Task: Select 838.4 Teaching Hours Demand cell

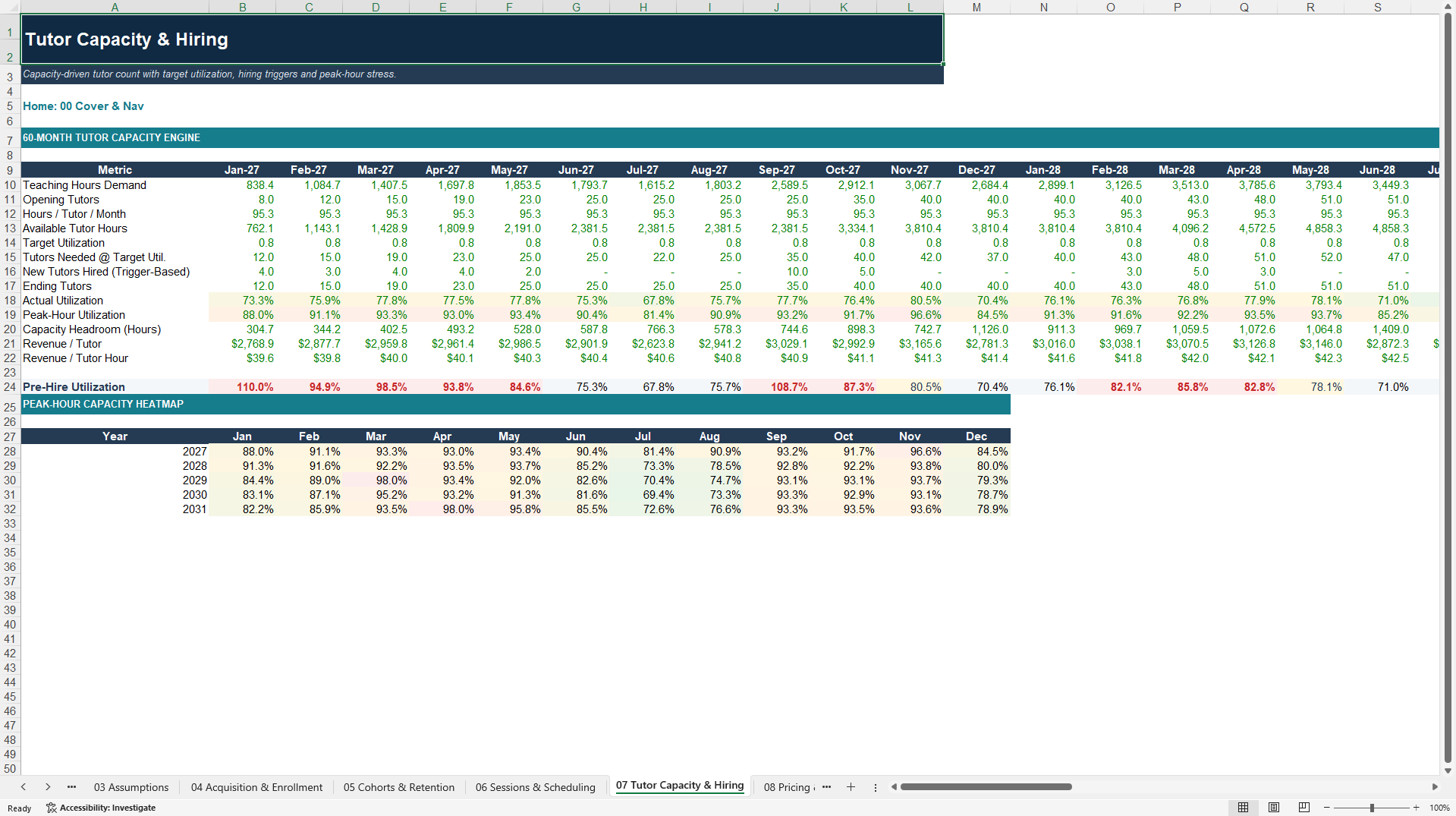Action: tap(243, 185)
